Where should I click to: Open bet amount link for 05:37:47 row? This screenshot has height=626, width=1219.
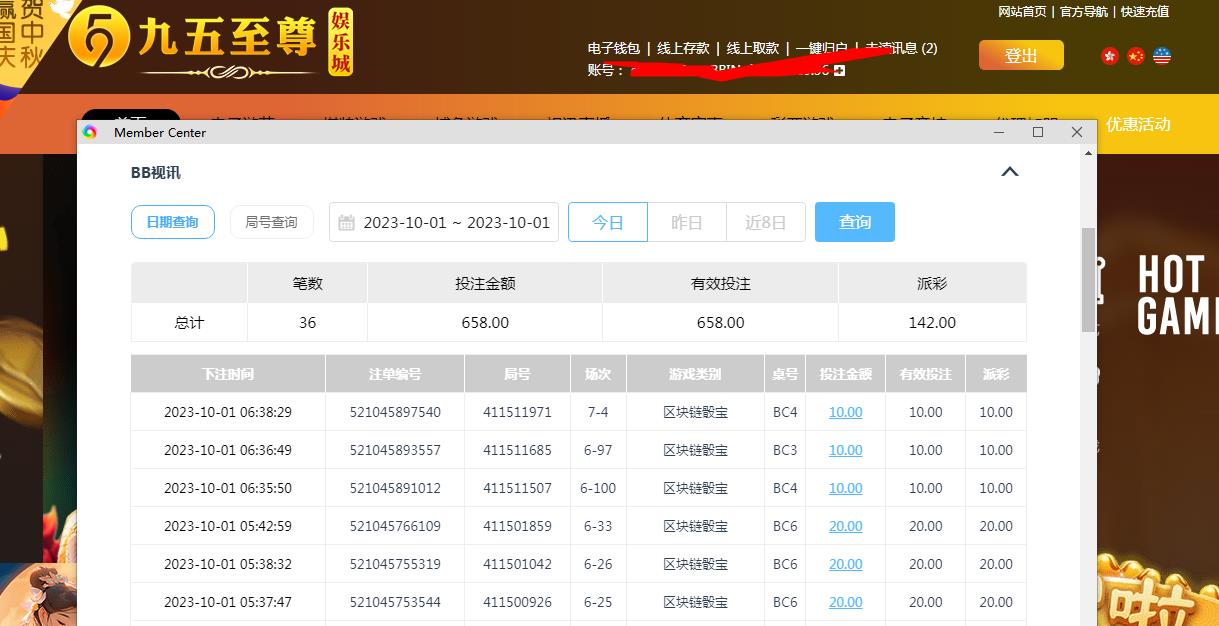point(846,602)
